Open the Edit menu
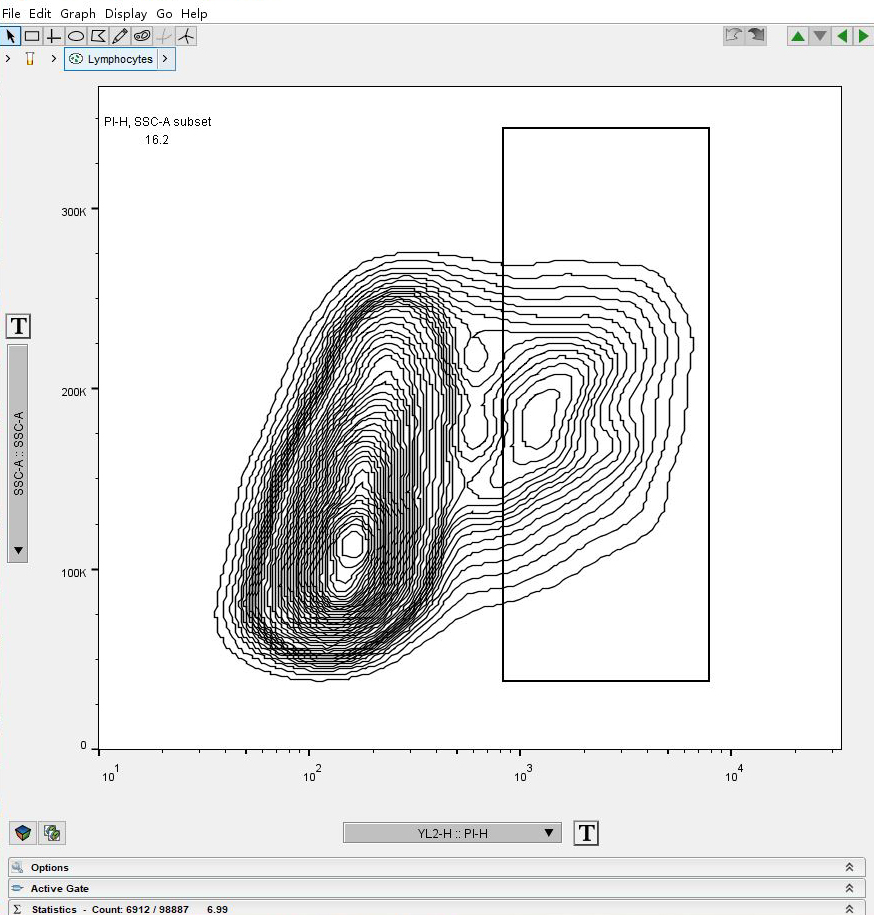This screenshot has width=874, height=915. click(40, 13)
